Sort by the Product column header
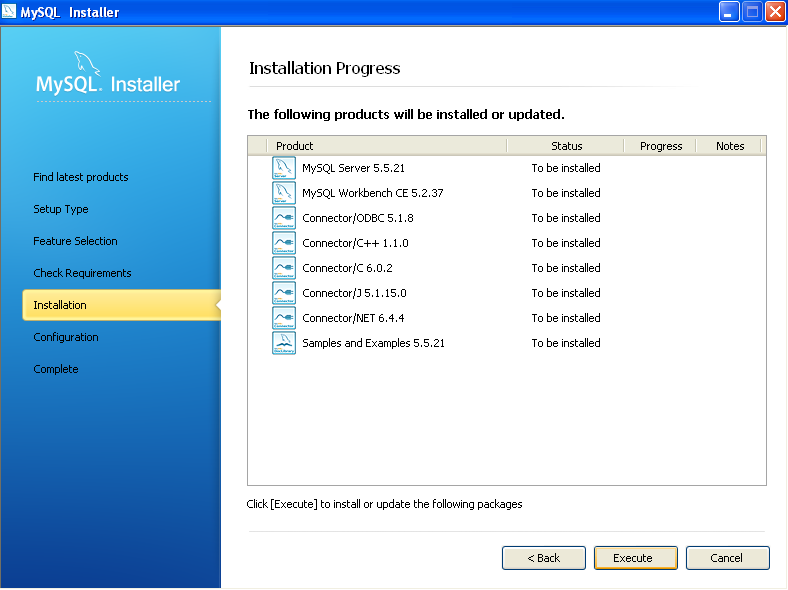 386,146
